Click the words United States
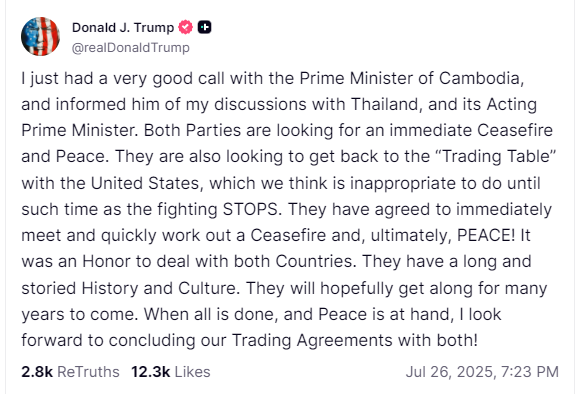 point(145,183)
